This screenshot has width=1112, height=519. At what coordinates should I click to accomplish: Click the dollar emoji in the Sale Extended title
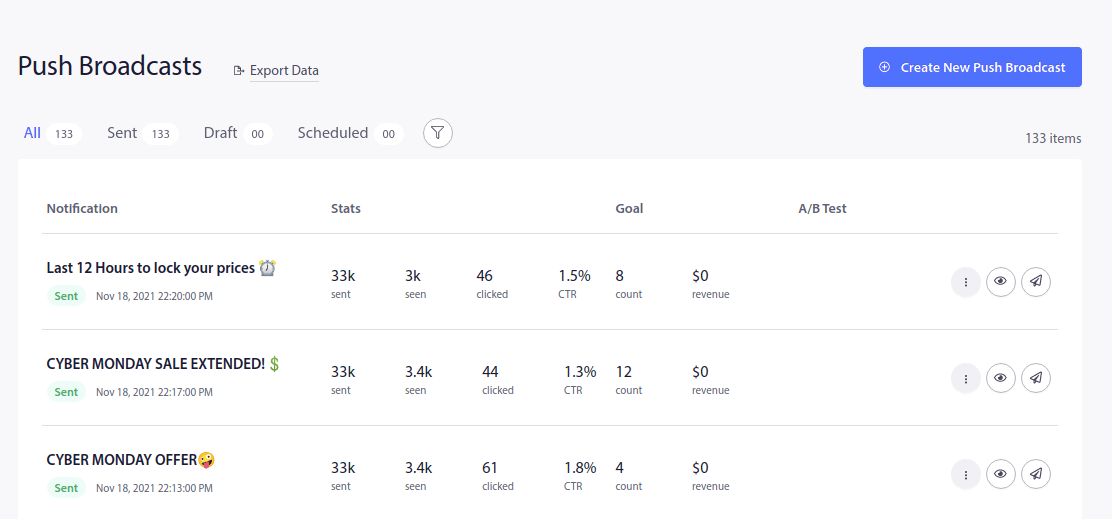coord(274,364)
